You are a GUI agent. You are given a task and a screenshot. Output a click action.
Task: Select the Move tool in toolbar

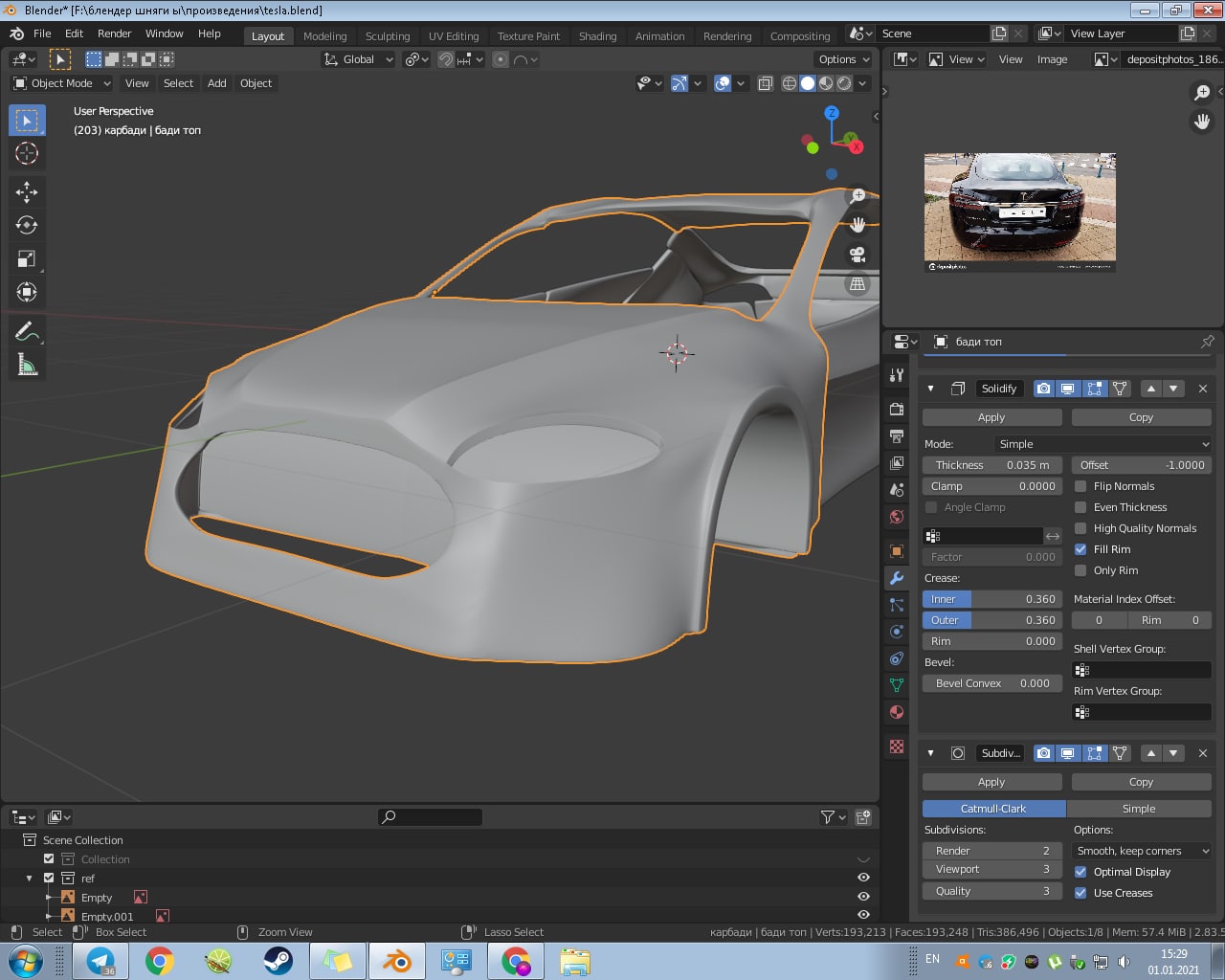coord(27,192)
